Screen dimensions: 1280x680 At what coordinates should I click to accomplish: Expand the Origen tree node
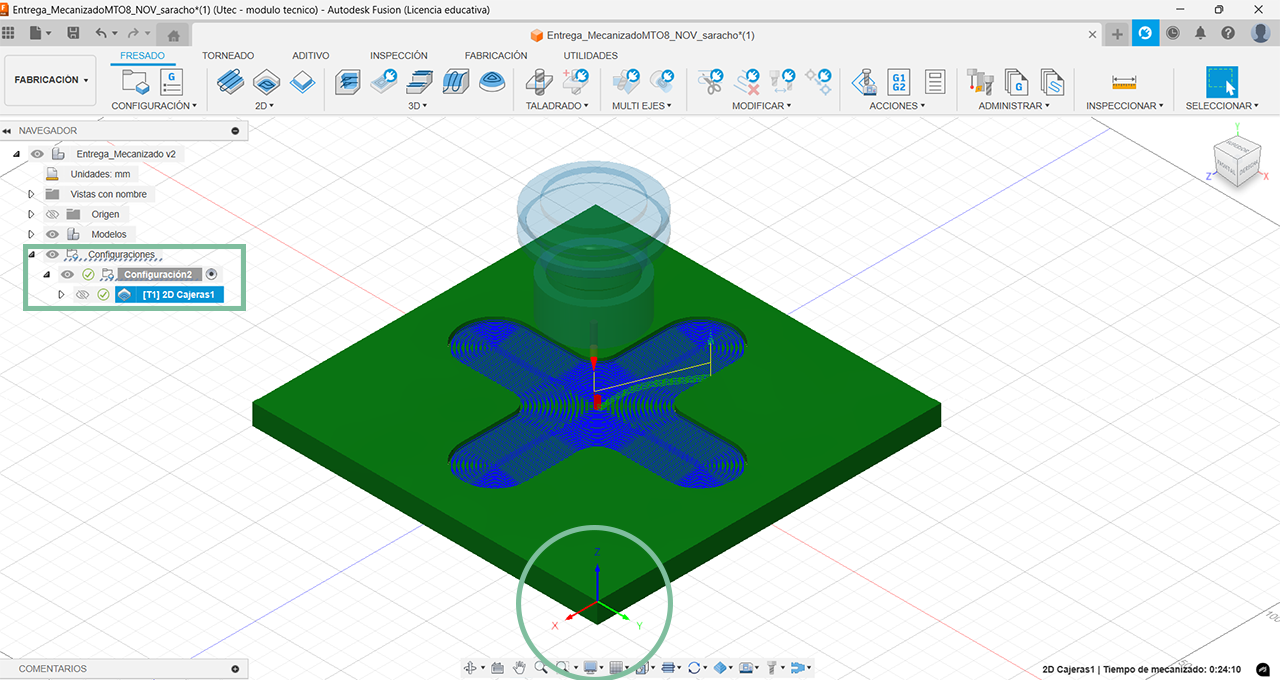(x=31, y=214)
